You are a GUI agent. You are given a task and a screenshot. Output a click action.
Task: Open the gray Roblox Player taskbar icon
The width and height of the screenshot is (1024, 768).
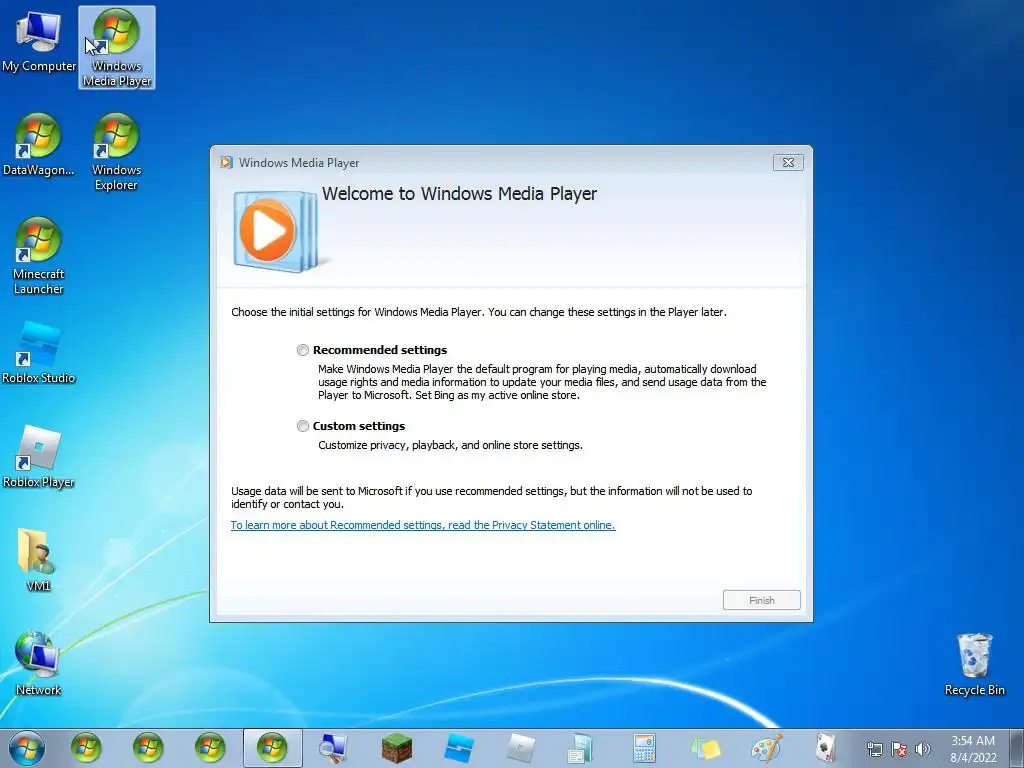pos(520,748)
